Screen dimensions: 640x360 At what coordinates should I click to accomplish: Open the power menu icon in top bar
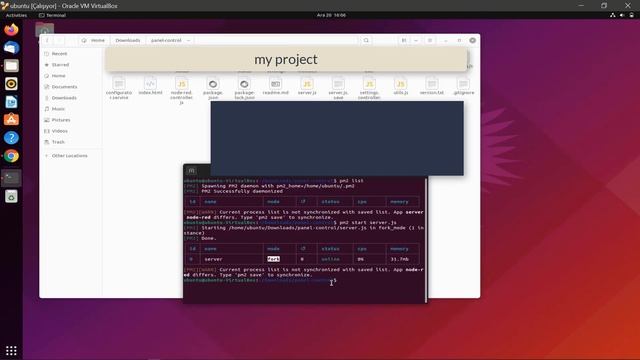pos(631,15)
